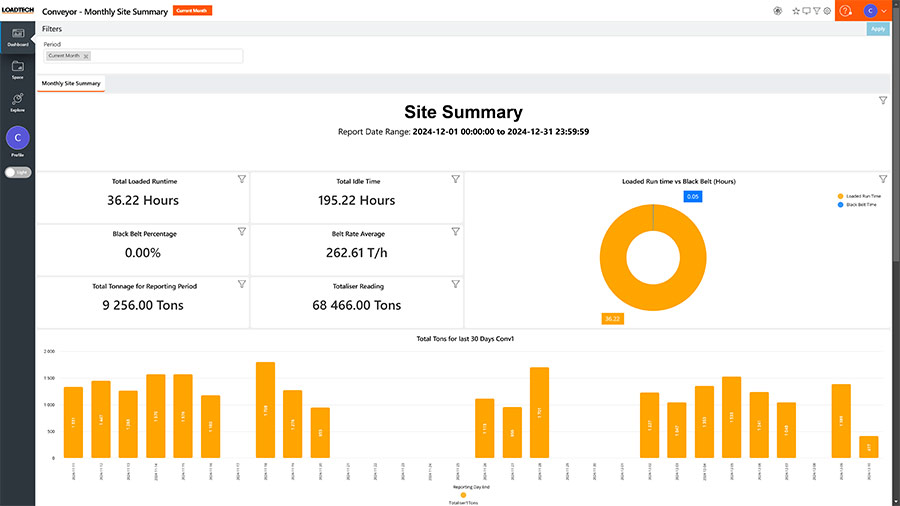The image size is (900, 506).
Task: Go to Explore in the sidebar
Action: pyautogui.click(x=18, y=101)
